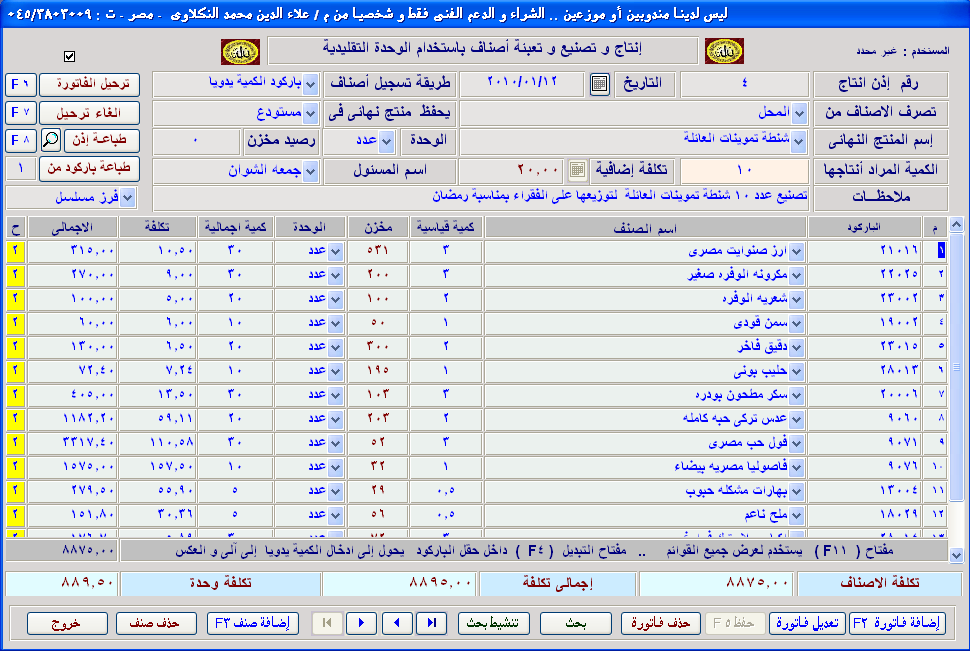Screen dimensions: 970x651
Task: Click the emblem logo right of the title
Action: 724,51
